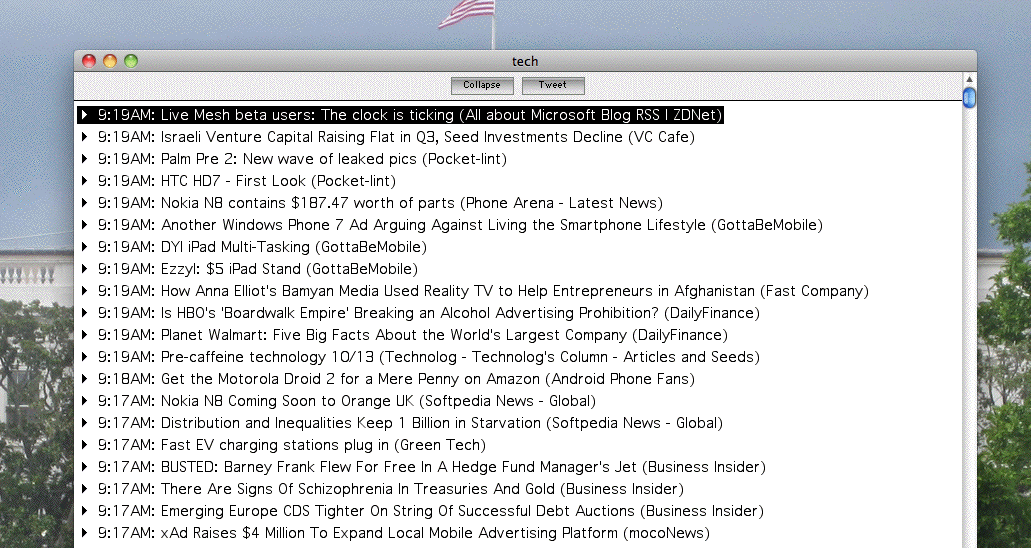Click the scrollbar up arrow
Screen dimensions: 1031x548
[968, 79]
